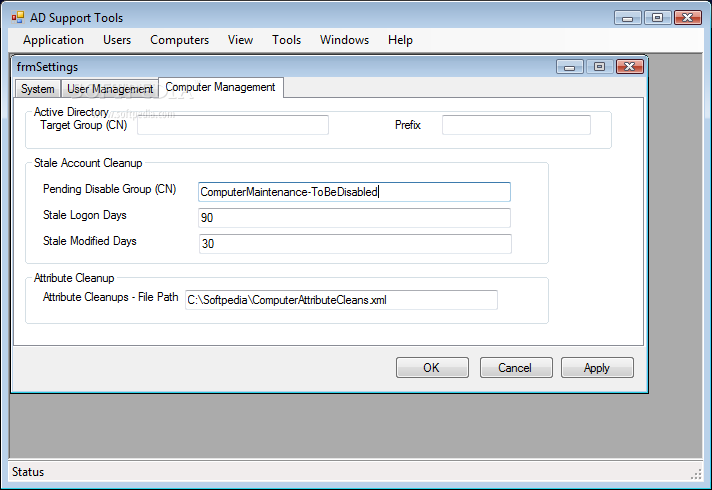Image resolution: width=712 pixels, height=490 pixels.
Task: Open the View menu
Action: [240, 40]
